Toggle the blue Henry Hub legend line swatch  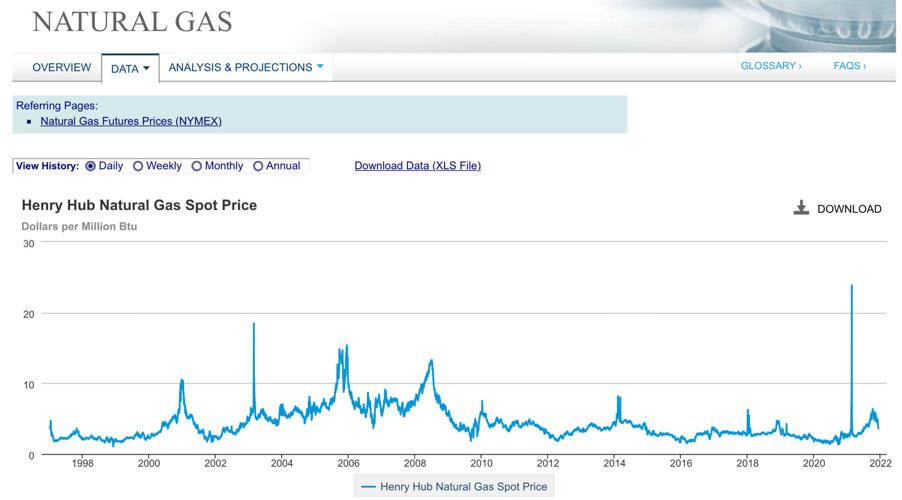coord(368,487)
